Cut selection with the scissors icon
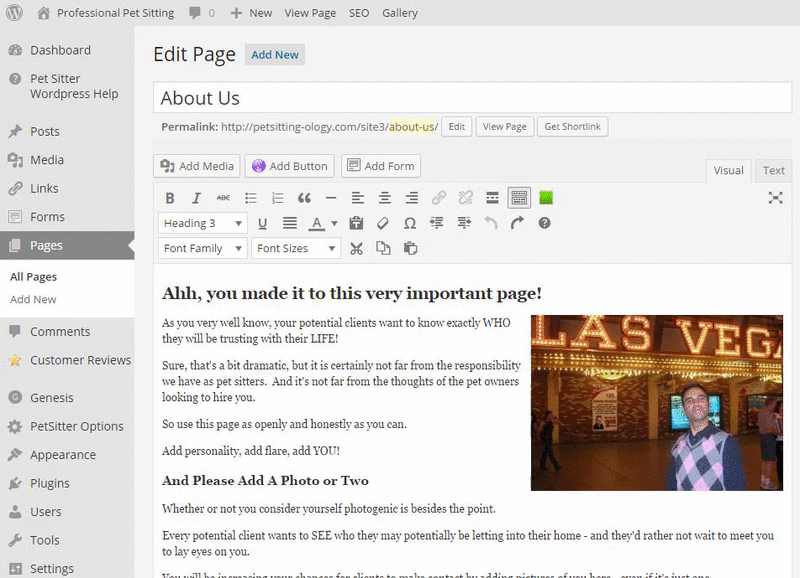800x578 pixels. (356, 248)
